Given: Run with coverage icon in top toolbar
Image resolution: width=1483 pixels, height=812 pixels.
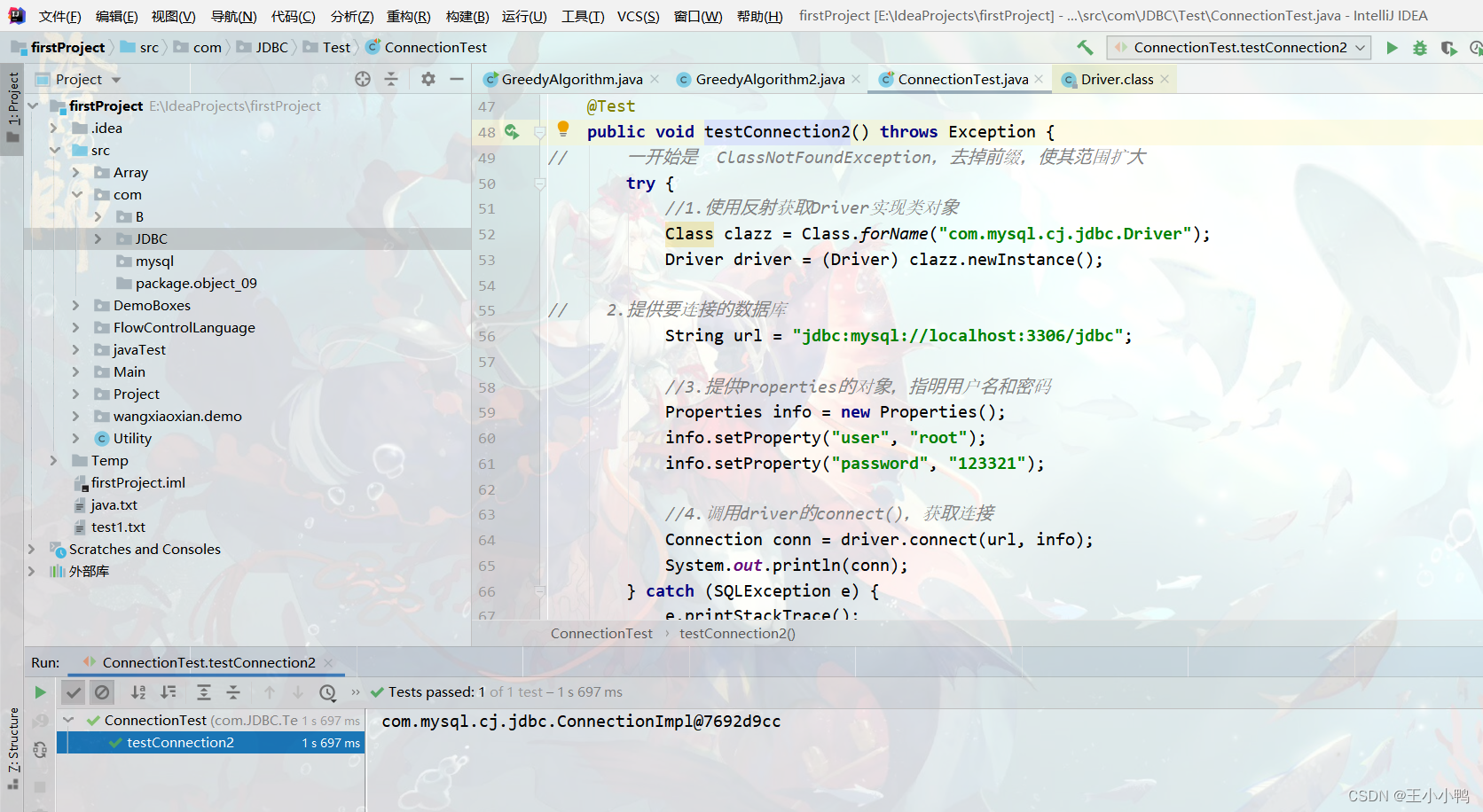Looking at the screenshot, I should 1448,48.
